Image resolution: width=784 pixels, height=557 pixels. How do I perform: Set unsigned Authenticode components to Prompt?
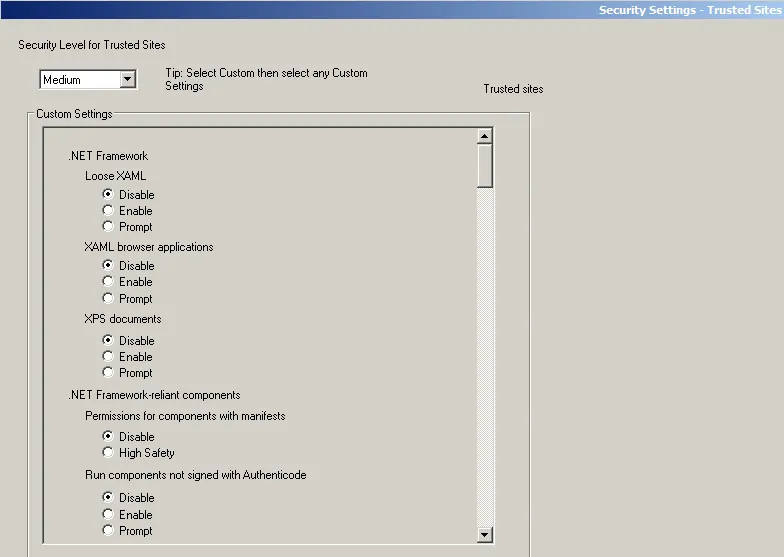click(108, 530)
